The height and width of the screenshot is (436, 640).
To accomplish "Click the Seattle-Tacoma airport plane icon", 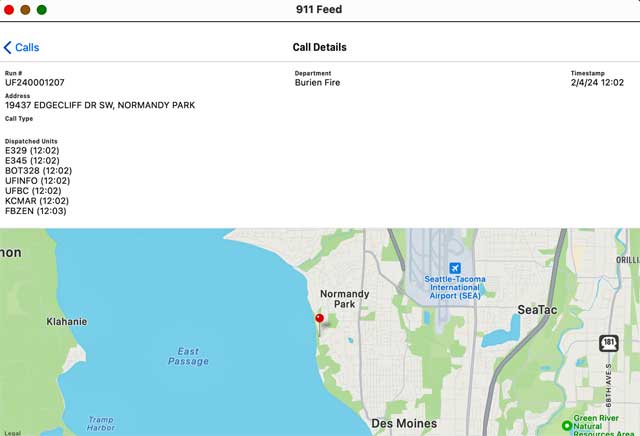I will tap(455, 268).
